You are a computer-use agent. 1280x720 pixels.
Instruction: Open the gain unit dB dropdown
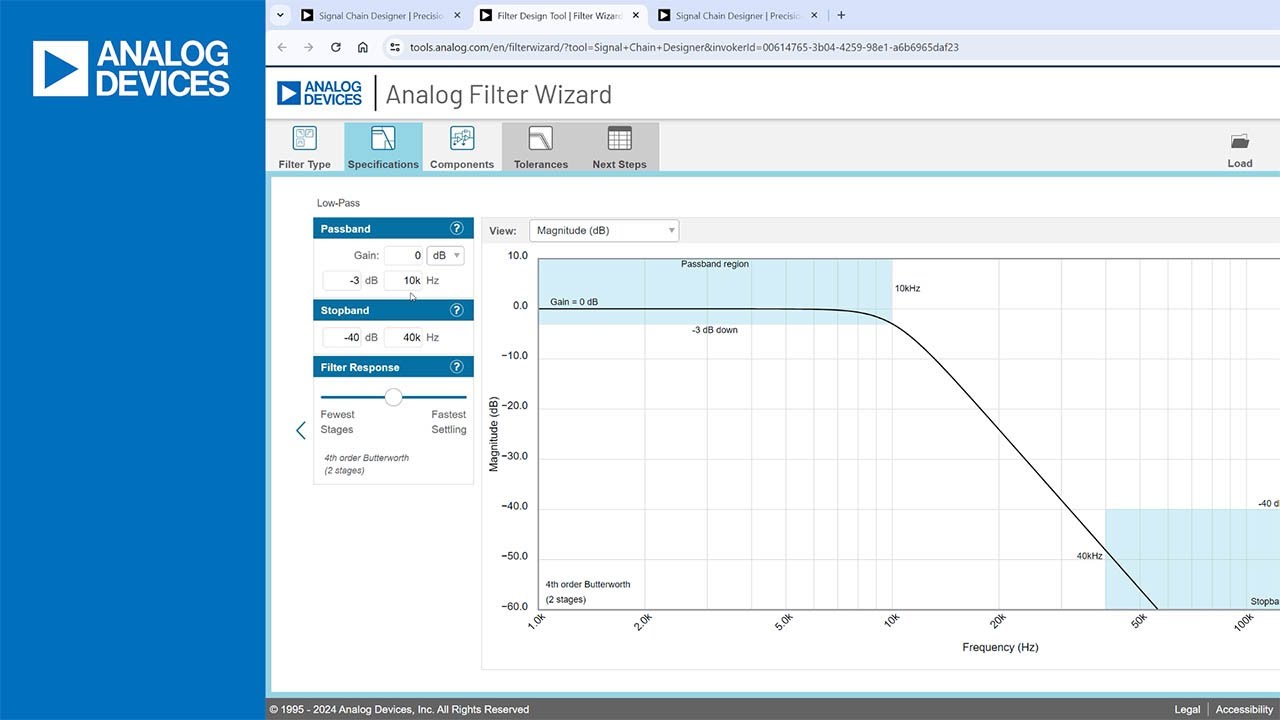(x=445, y=255)
